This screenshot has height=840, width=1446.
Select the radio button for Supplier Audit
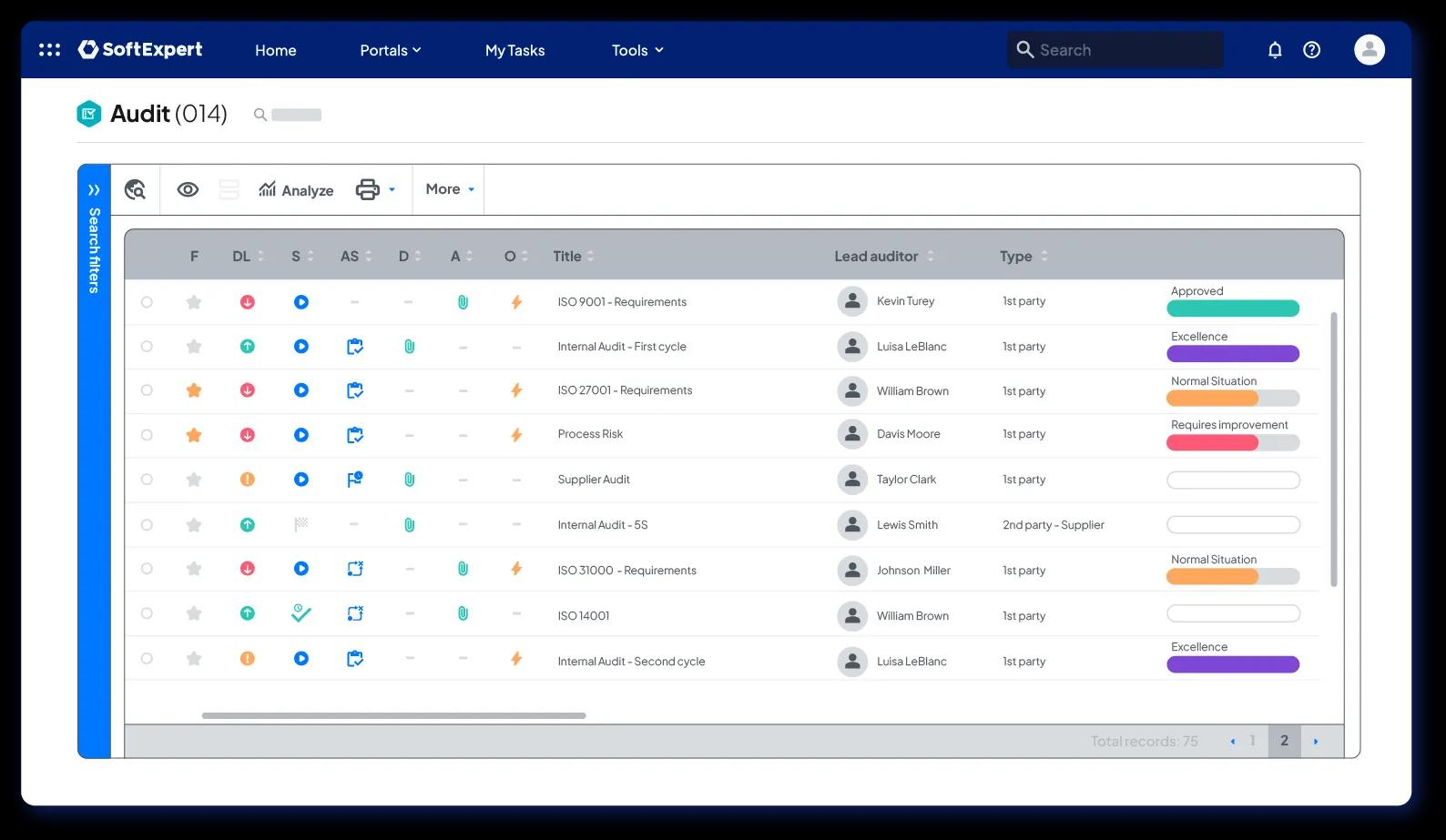point(147,480)
